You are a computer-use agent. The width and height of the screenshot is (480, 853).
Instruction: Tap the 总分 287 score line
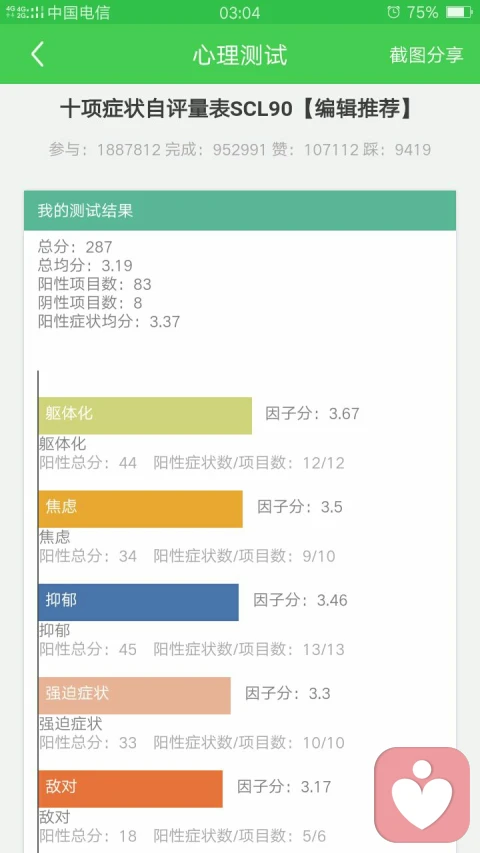tap(75, 247)
